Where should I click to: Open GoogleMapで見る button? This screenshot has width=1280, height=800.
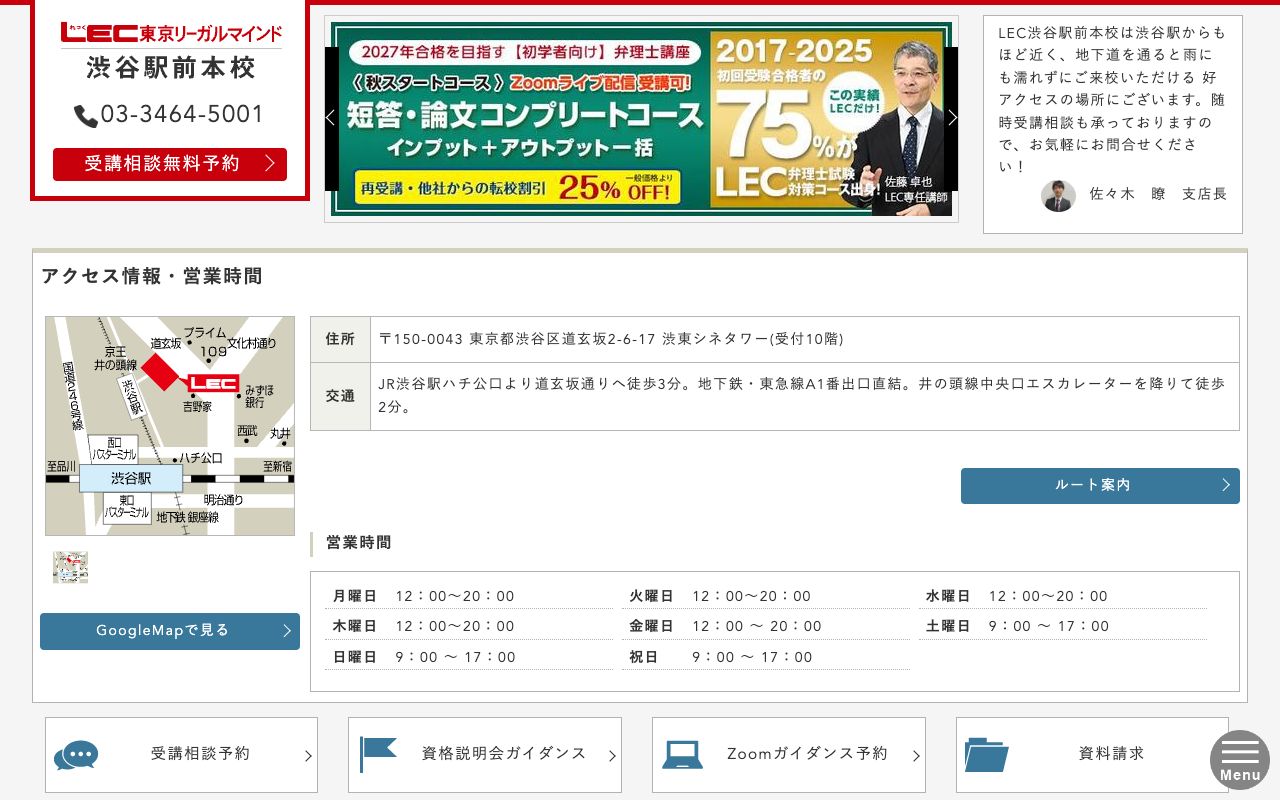point(170,631)
